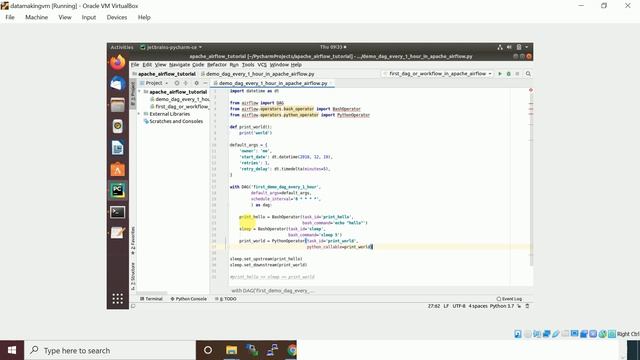Open the Python Console tool window

click(x=188, y=299)
